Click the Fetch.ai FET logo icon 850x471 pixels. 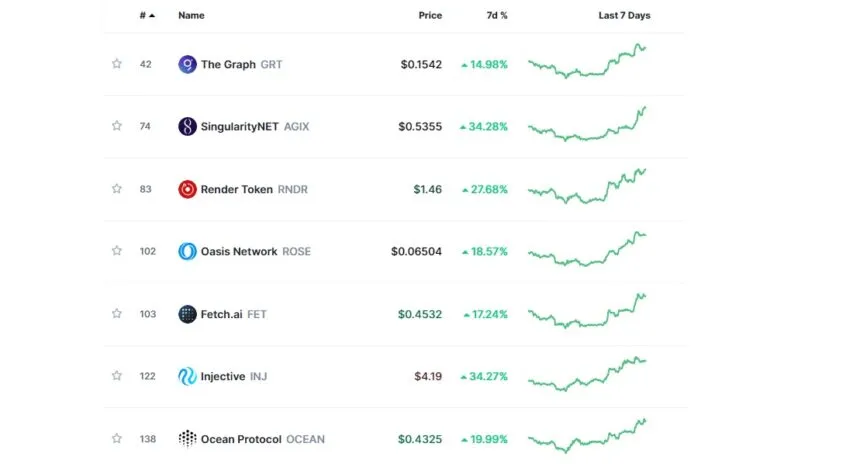coord(187,314)
